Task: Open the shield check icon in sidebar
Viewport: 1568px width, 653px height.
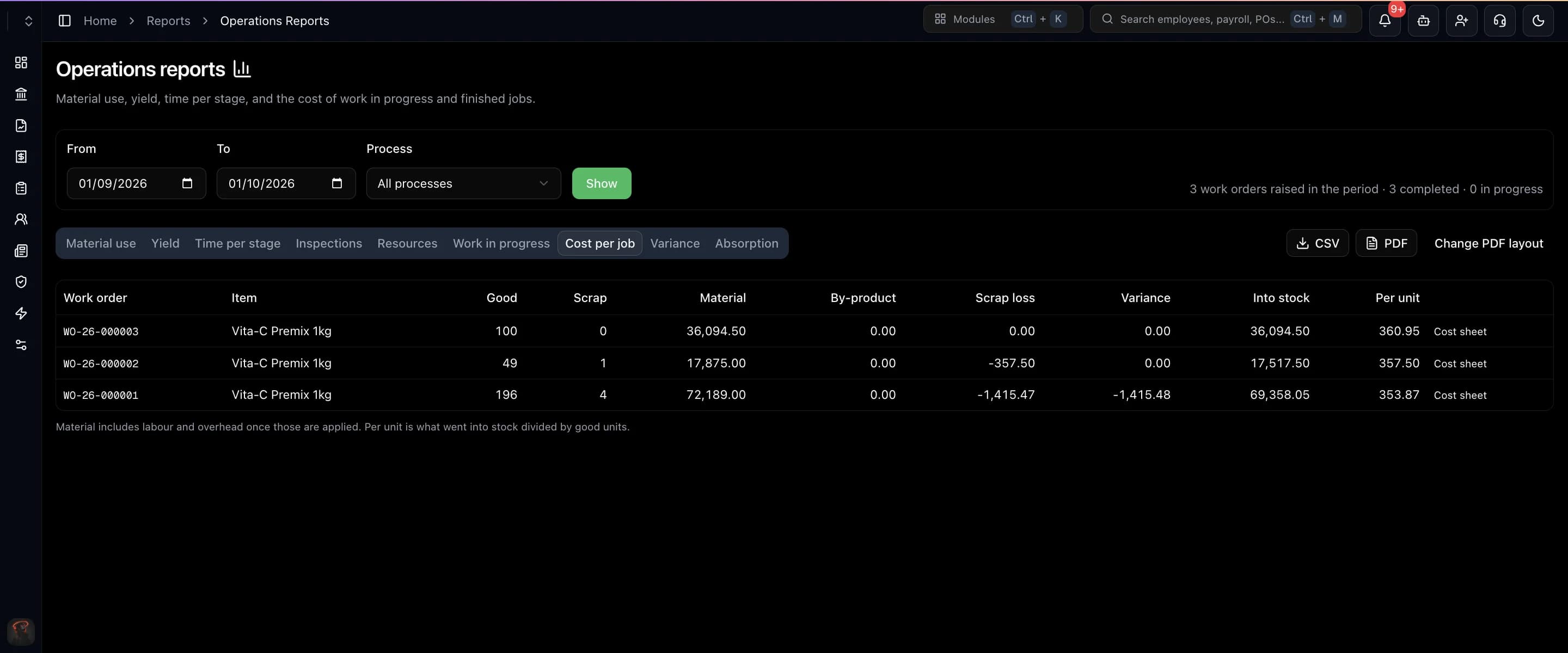Action: 21,282
